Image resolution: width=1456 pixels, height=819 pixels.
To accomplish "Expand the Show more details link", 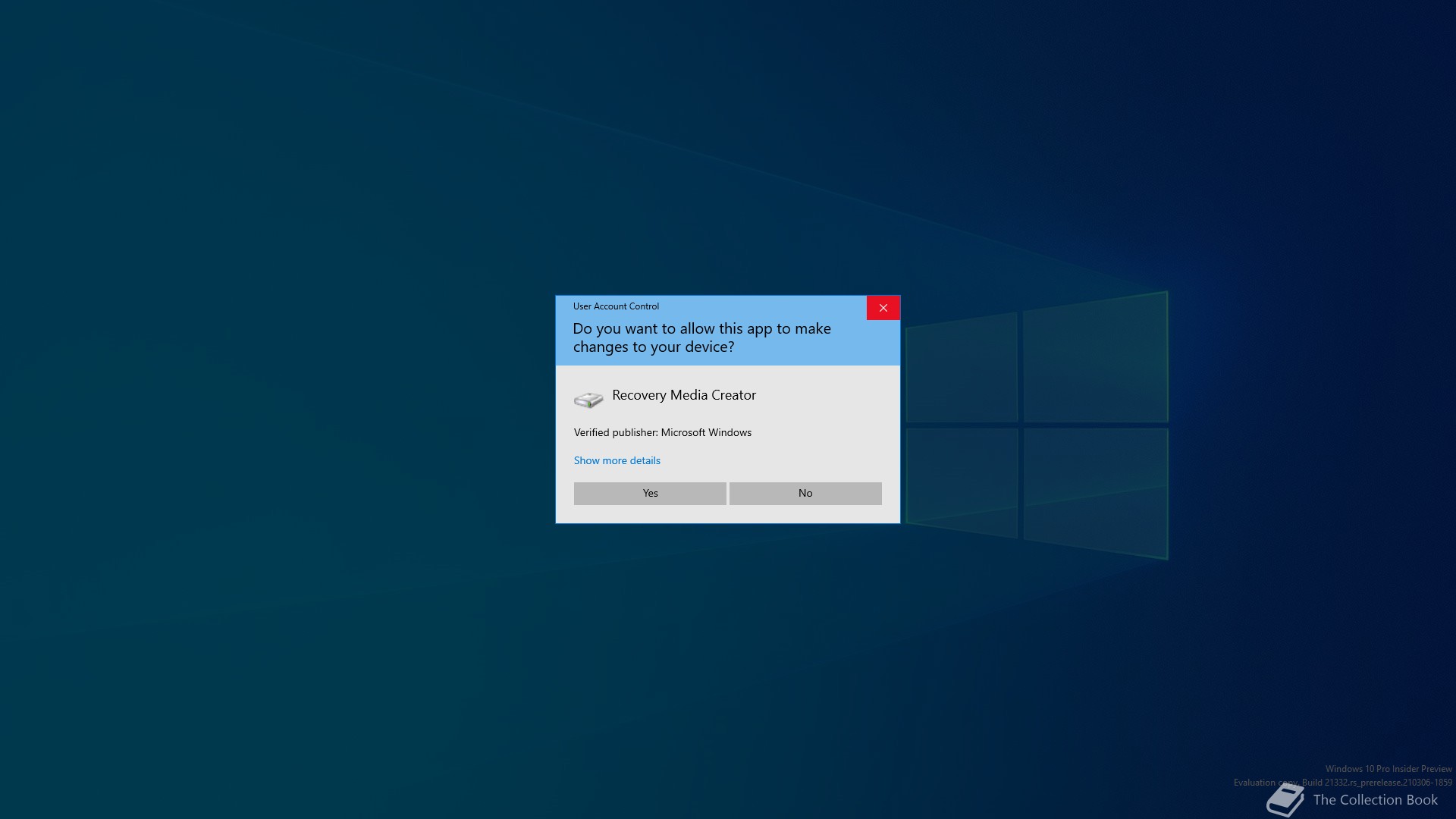I will (617, 460).
